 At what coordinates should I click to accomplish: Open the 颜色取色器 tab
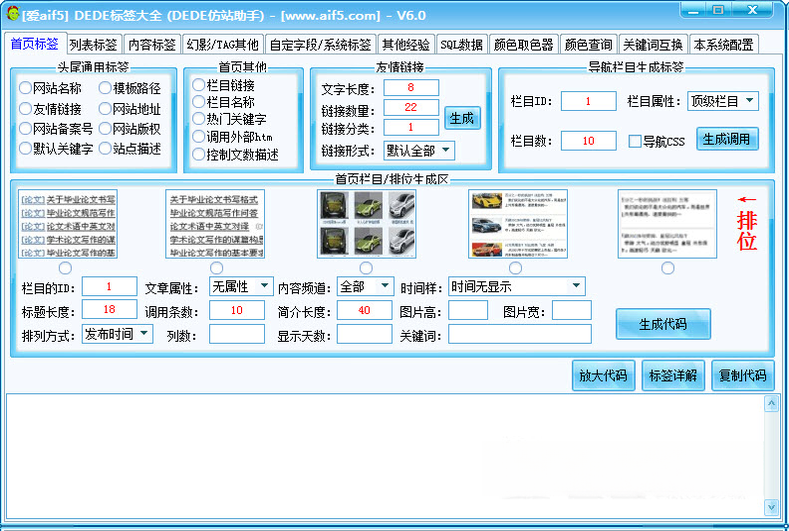(523, 45)
